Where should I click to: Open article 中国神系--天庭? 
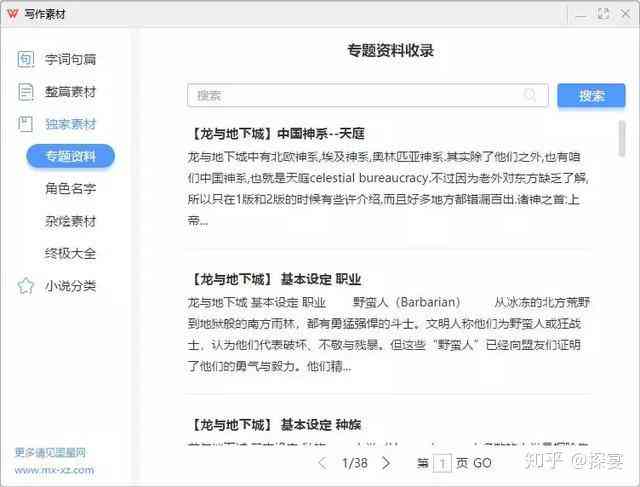coord(278,134)
